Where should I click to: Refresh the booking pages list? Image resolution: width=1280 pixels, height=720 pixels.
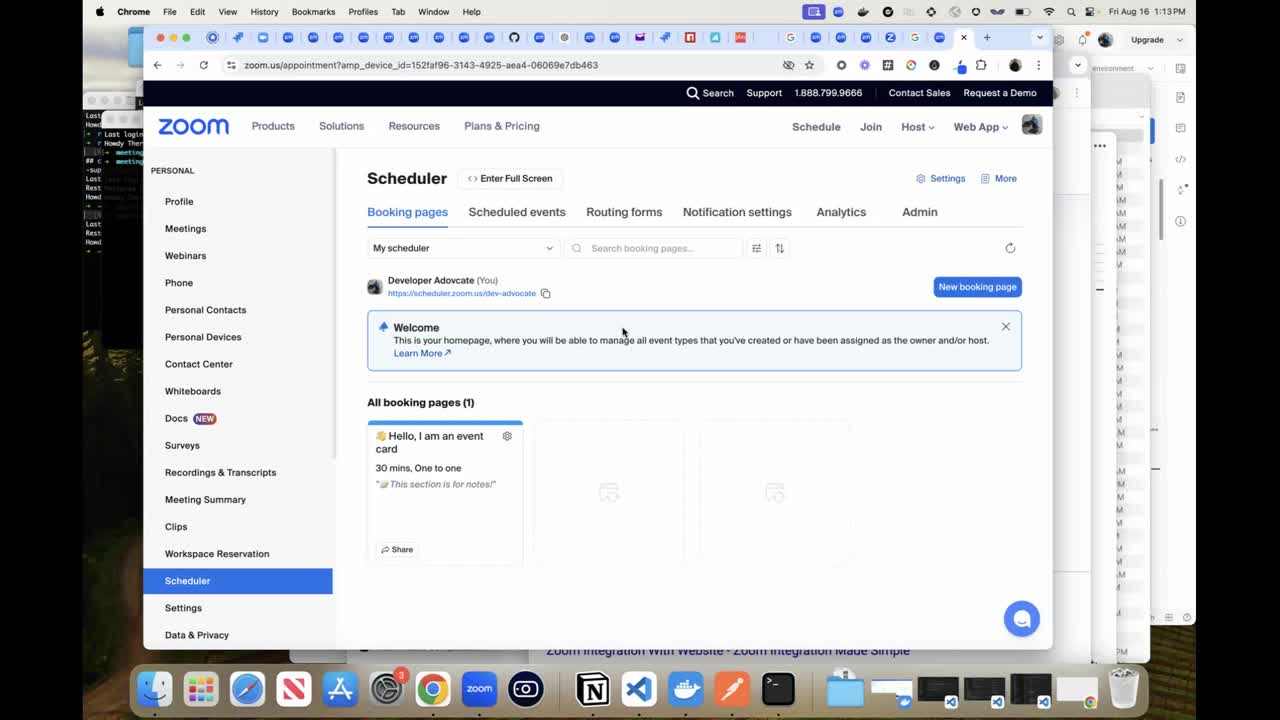pyautogui.click(x=1010, y=248)
